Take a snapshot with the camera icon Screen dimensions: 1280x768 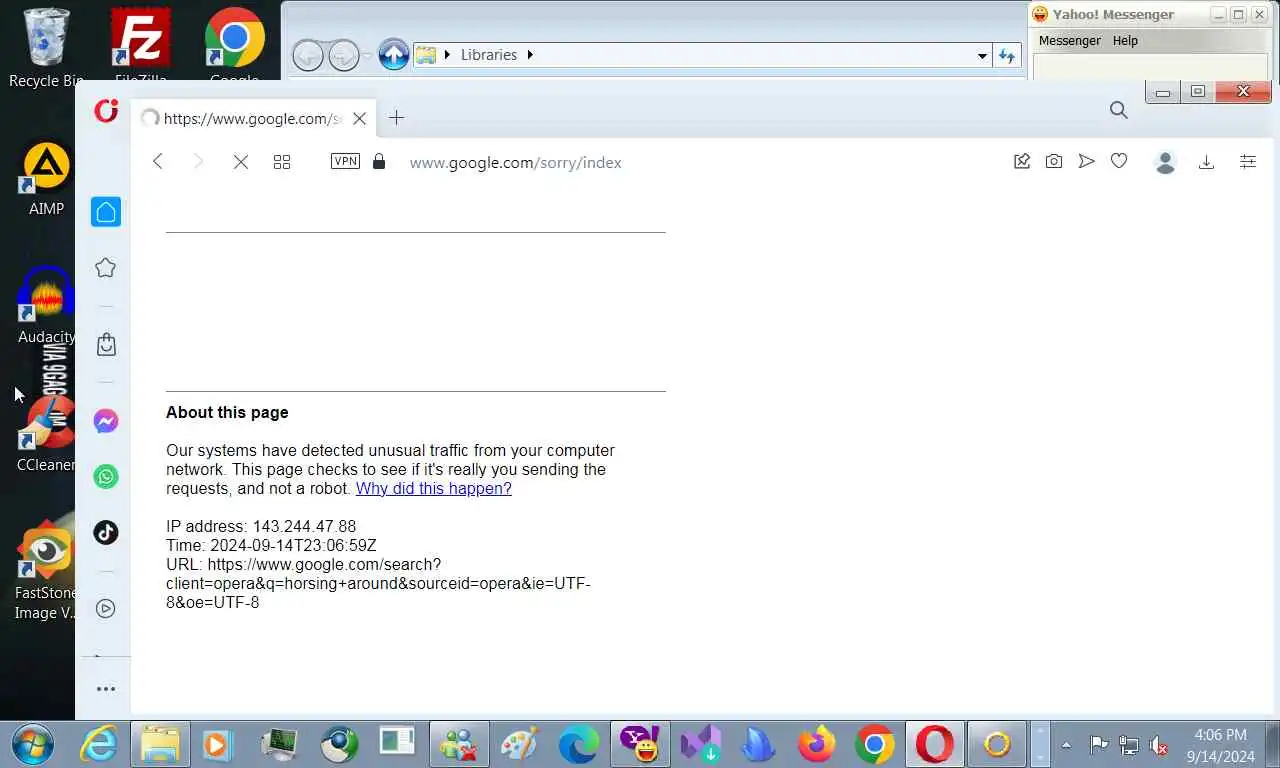(x=1054, y=161)
